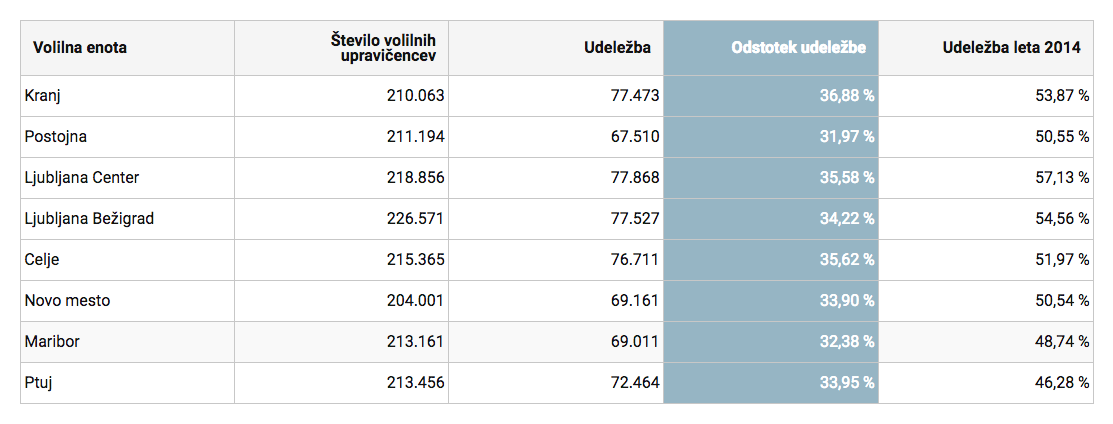Image resolution: width=1113 pixels, height=424 pixels.
Task: Select Maribor's 2014 turnout 48,74 %
Action: [x=1062, y=342]
